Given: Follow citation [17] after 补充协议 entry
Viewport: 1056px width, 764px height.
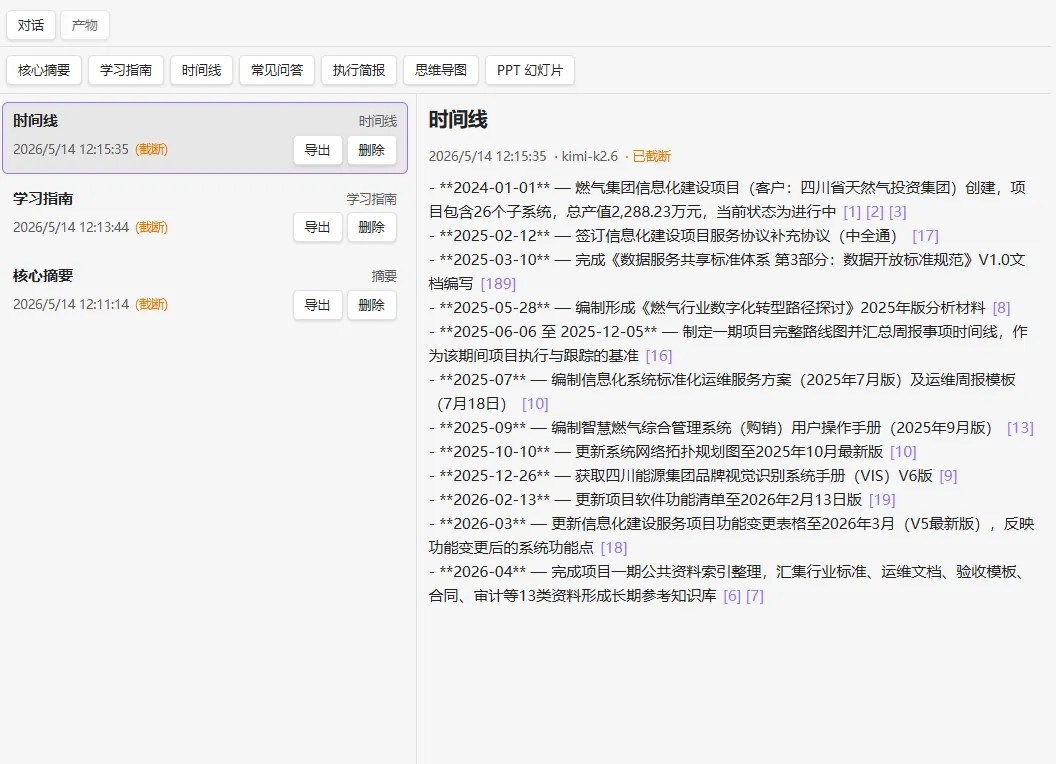Looking at the screenshot, I should [x=925, y=236].
